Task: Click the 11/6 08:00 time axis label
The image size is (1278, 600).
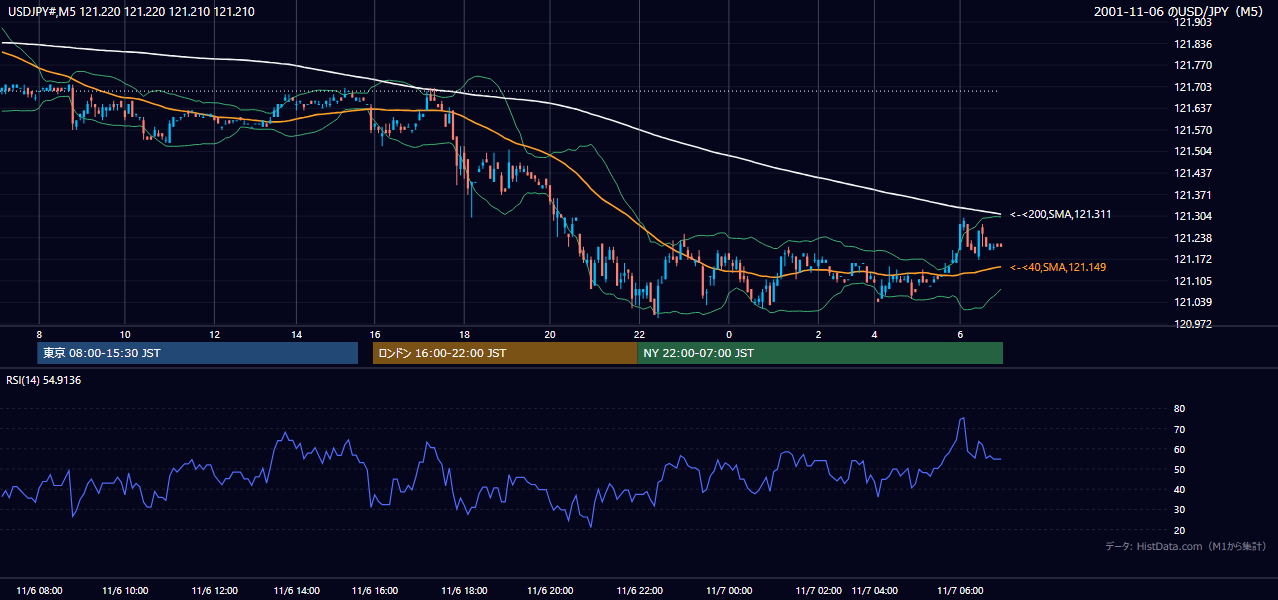Action: (x=40, y=590)
